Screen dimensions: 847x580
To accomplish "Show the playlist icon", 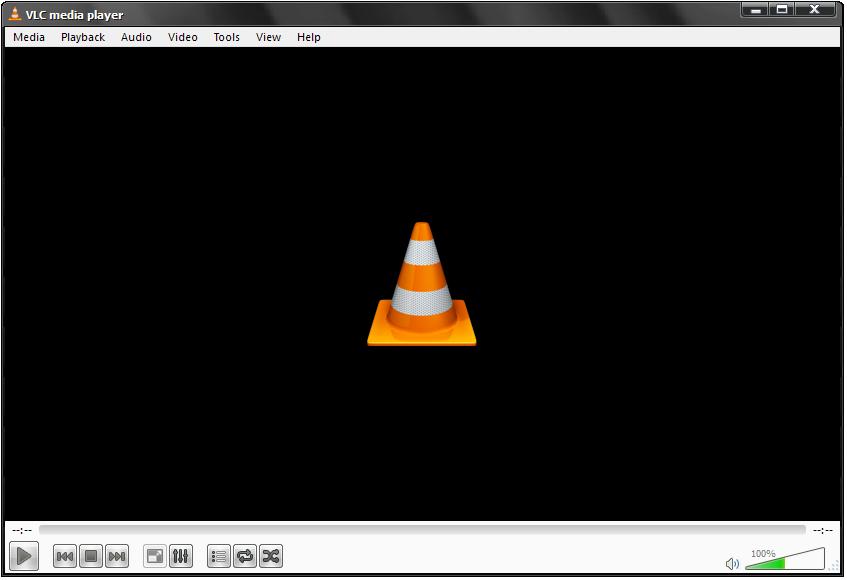I will click(219, 556).
